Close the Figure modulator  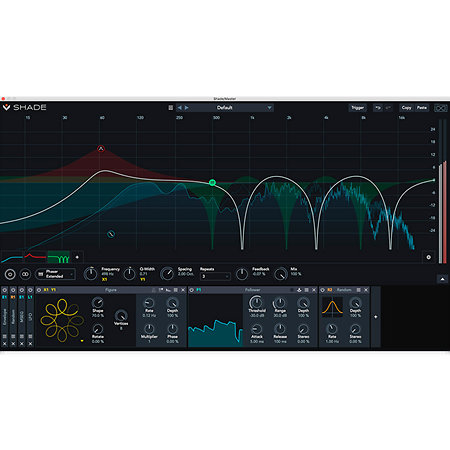point(183,290)
